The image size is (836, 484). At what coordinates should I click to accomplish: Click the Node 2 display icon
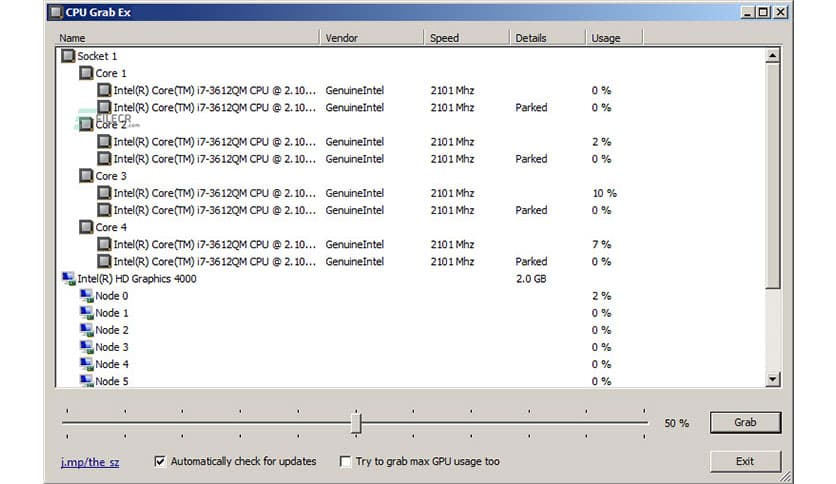(86, 330)
